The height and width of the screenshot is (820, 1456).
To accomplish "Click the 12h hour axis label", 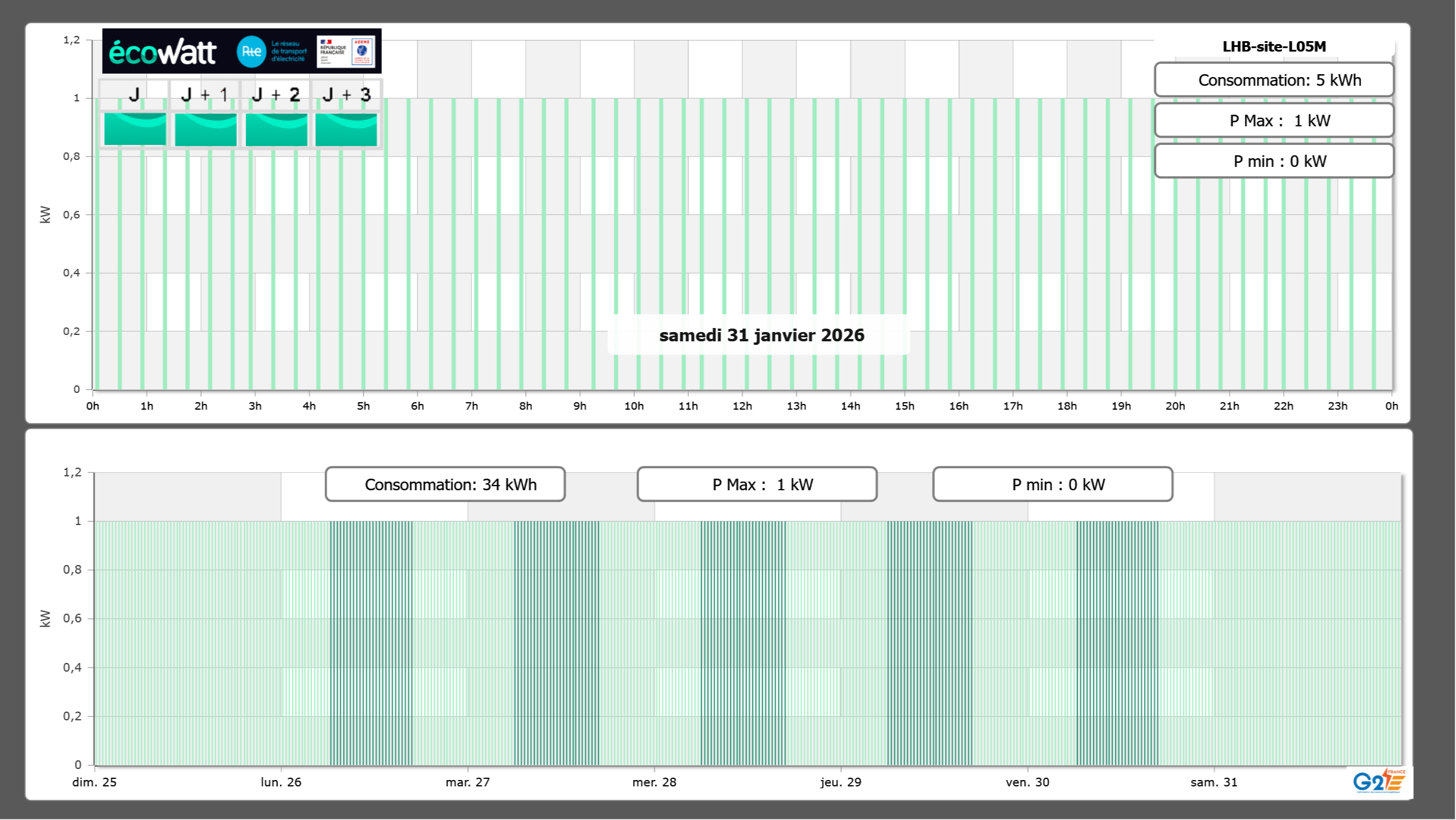I will pyautogui.click(x=742, y=406).
